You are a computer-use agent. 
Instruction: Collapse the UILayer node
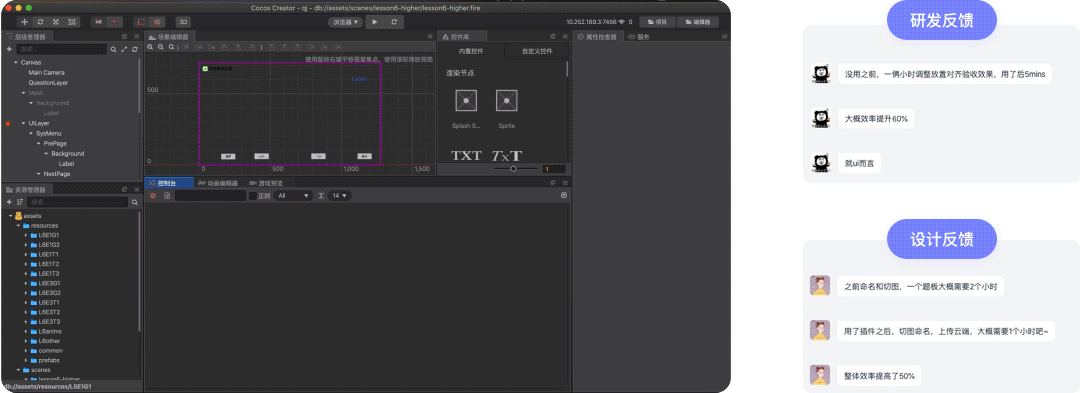coord(23,123)
